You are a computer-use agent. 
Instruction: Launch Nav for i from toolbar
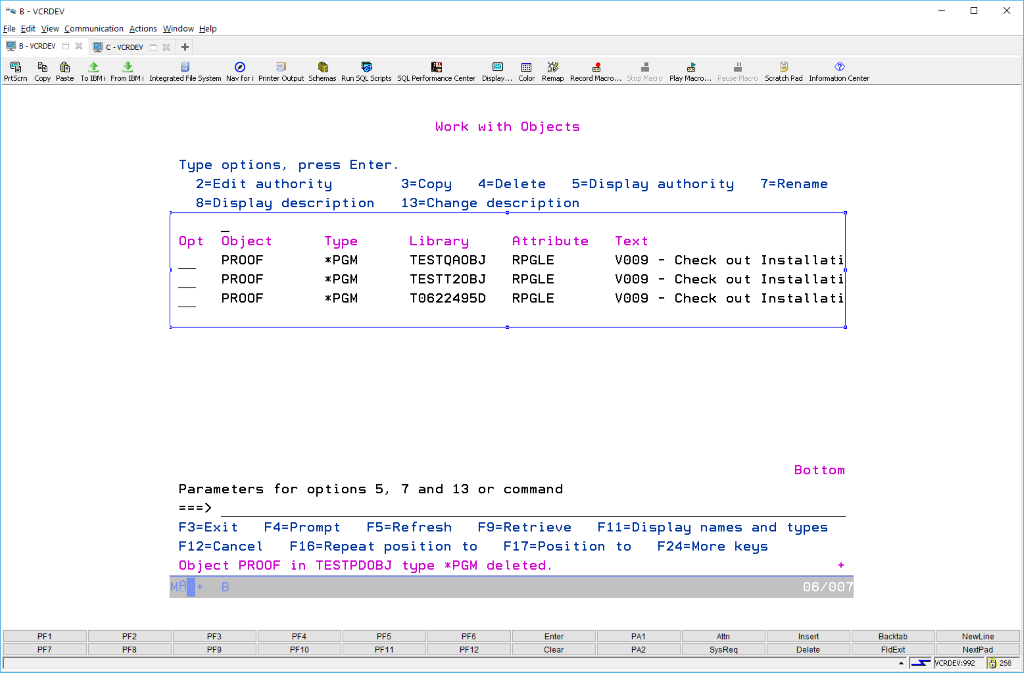click(x=239, y=71)
